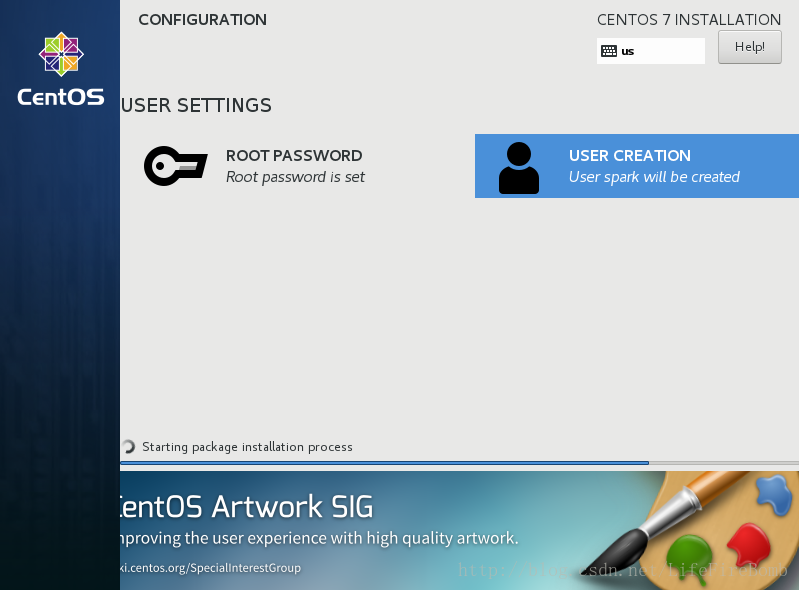Click the CentOS Artwork SIG banner title
This screenshot has height=590, width=799.
(x=247, y=506)
